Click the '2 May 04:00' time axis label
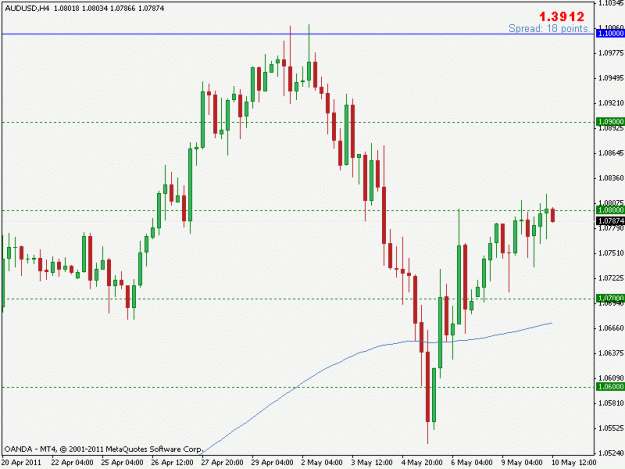This screenshot has width=625, height=469. [322, 462]
